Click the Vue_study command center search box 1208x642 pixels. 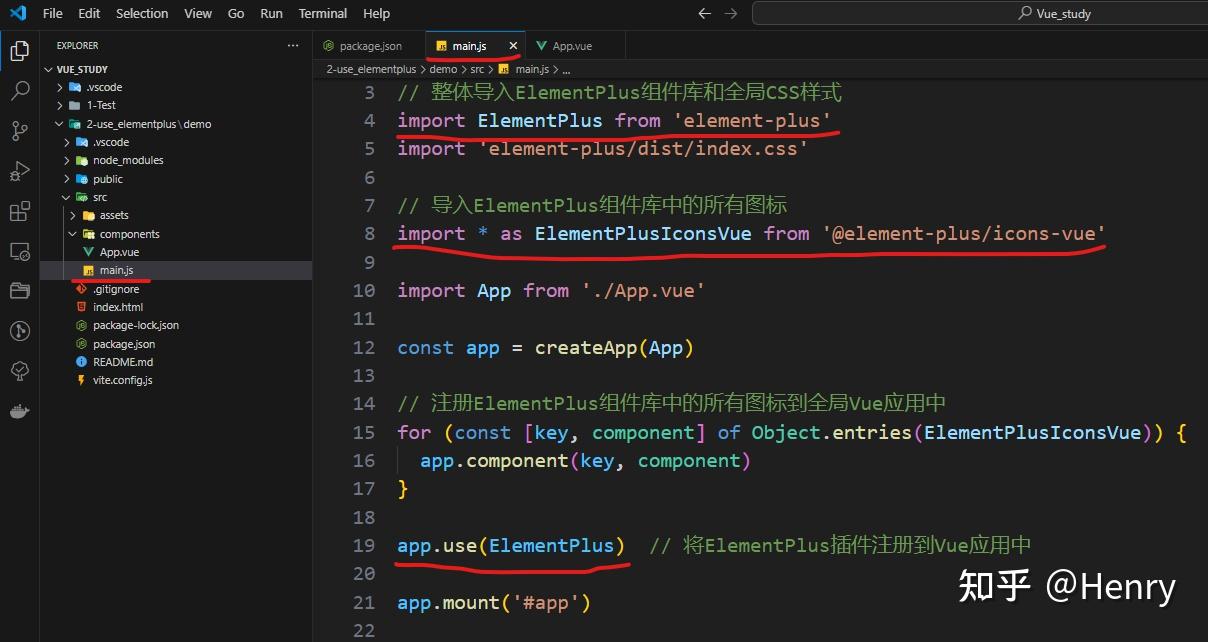[978, 14]
